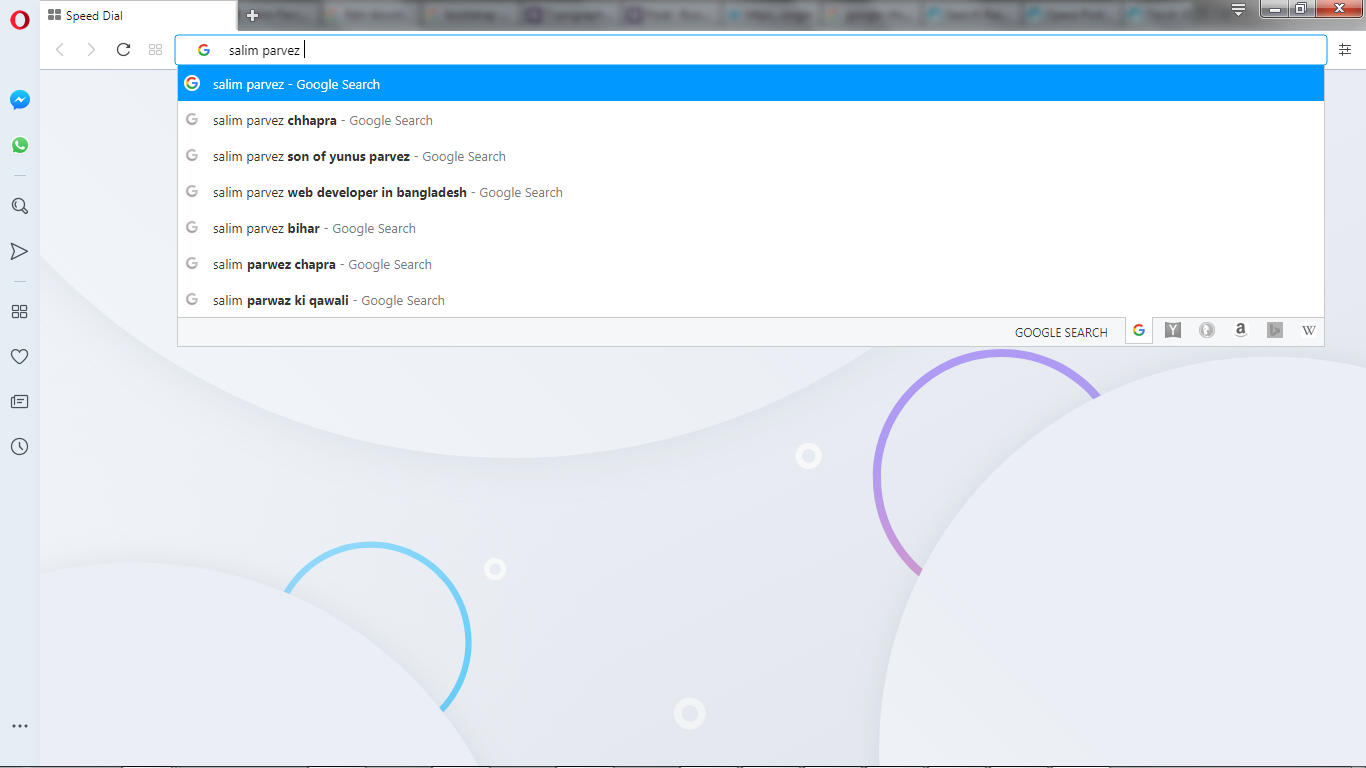Open the tab menu icon near window controls
The width and height of the screenshot is (1366, 768).
point(1238,10)
